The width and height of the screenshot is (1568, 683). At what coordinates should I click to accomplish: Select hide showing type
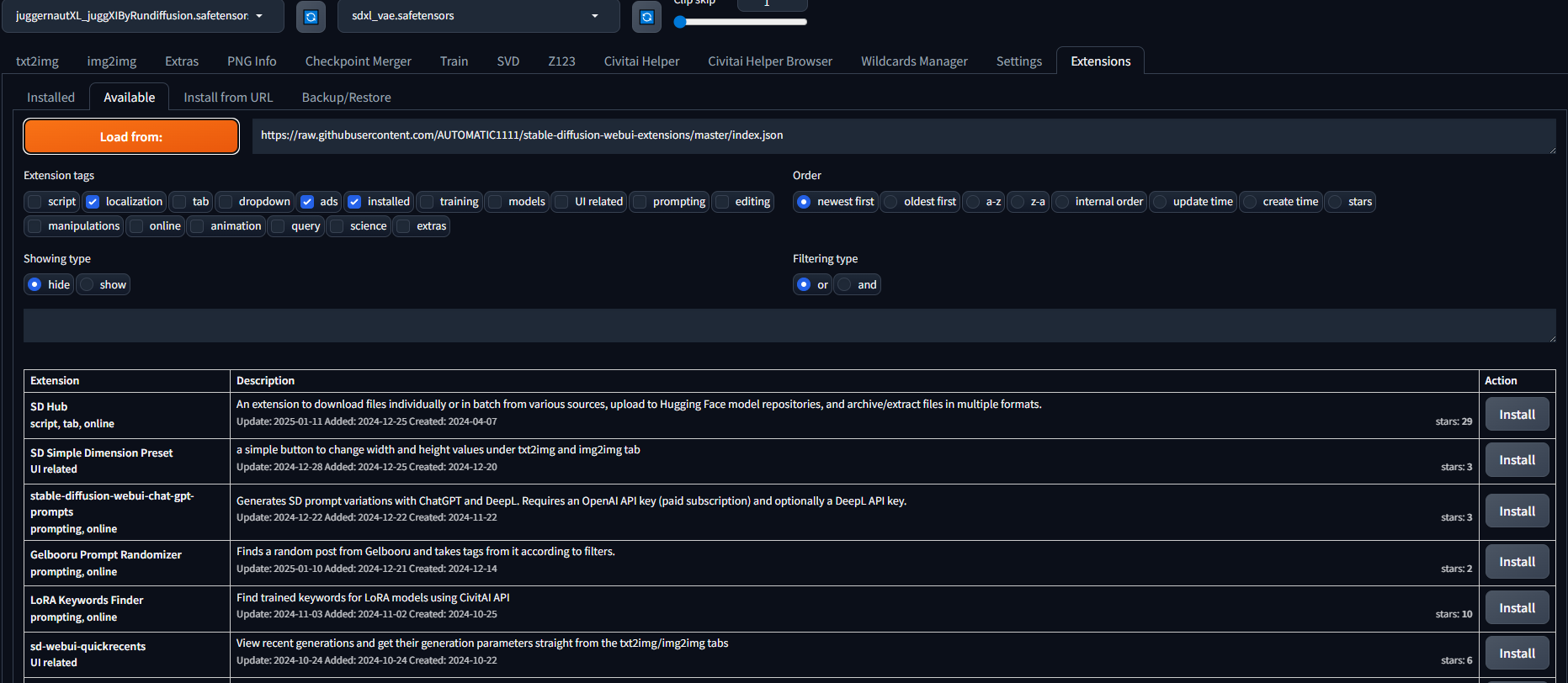coord(35,285)
